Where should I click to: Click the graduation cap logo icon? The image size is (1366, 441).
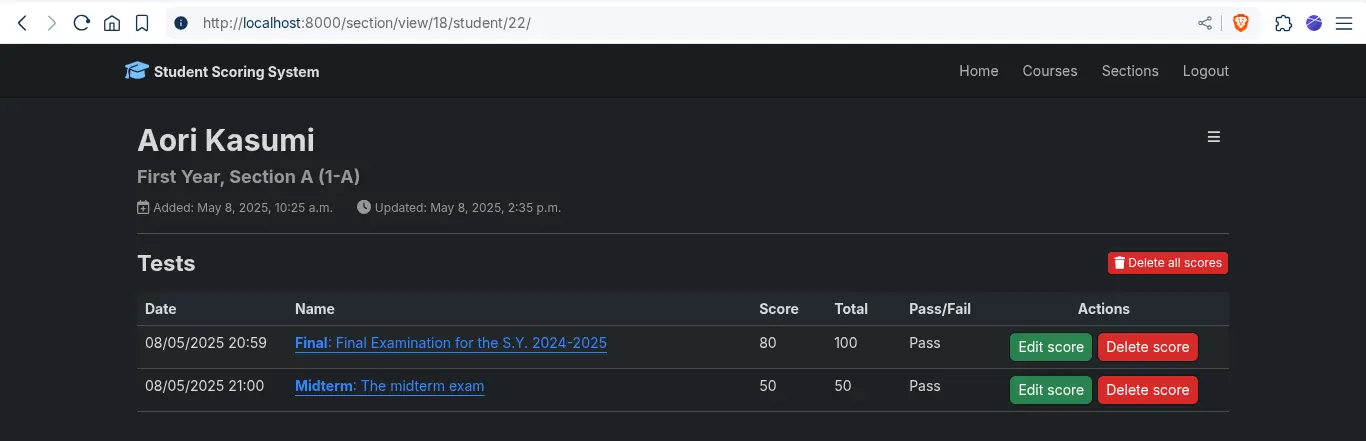coord(136,71)
